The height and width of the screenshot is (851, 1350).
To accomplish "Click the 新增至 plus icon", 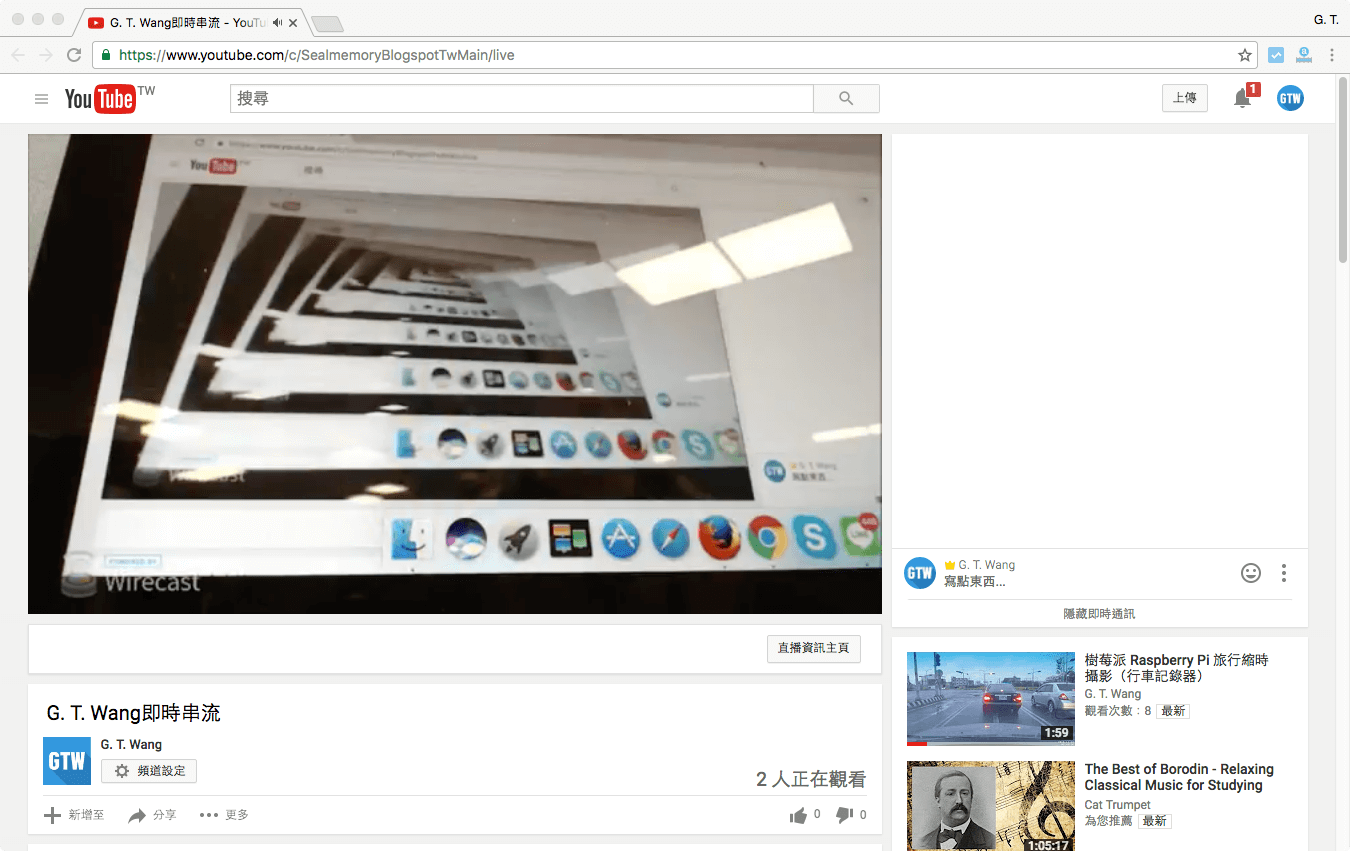I will [51, 814].
